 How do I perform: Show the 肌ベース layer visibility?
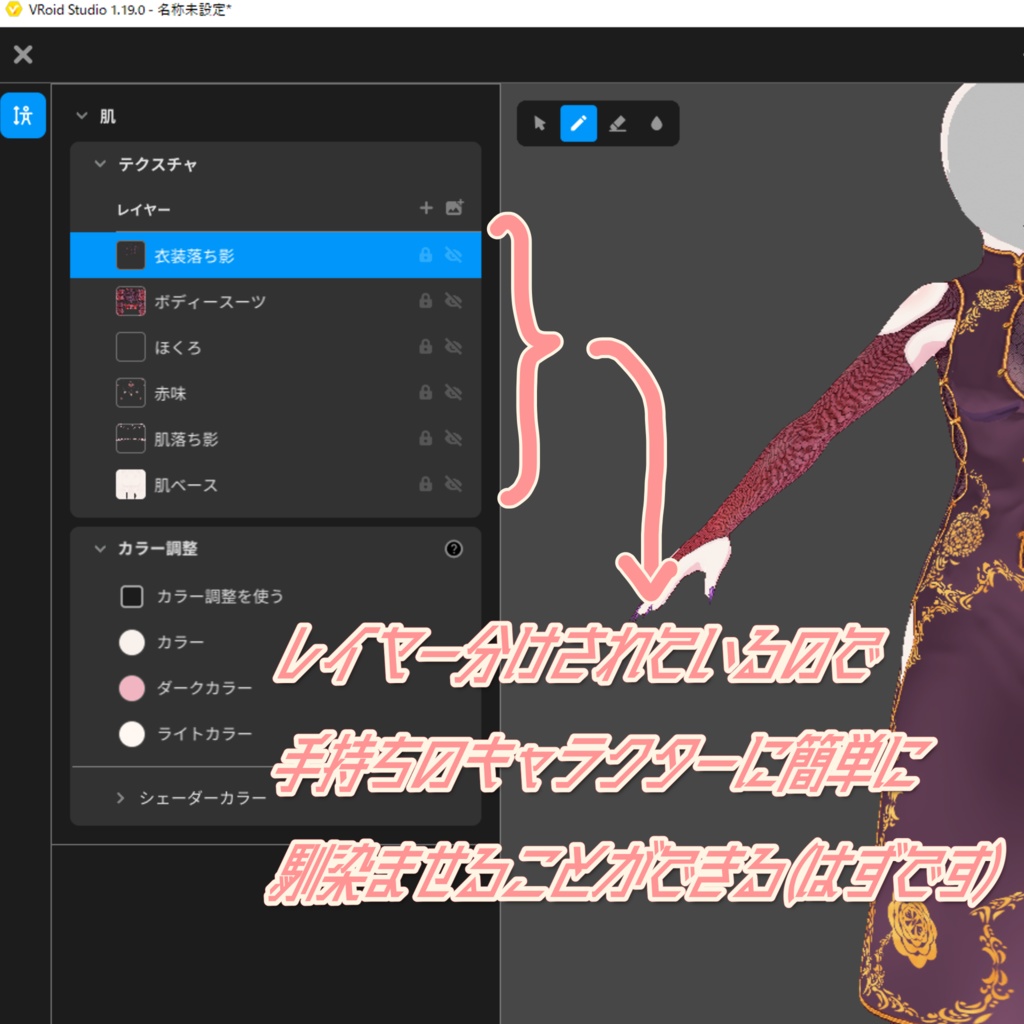pyautogui.click(x=452, y=484)
